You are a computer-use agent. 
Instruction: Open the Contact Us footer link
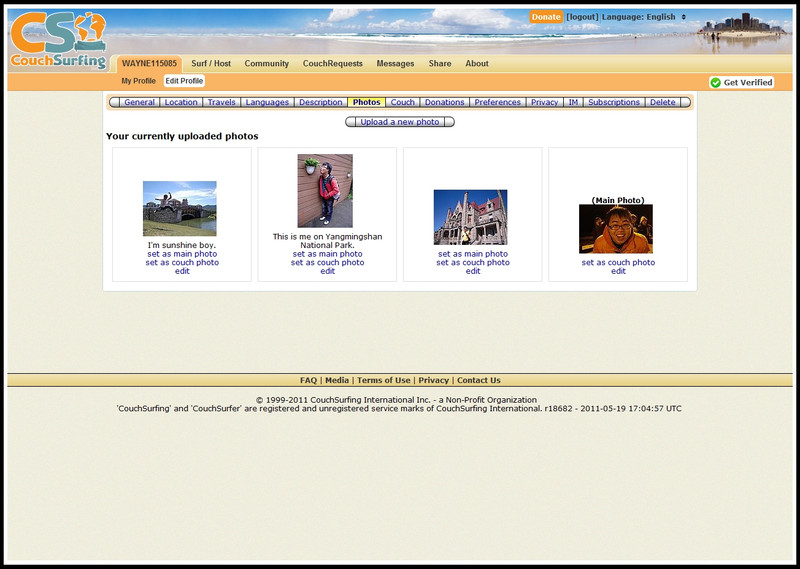click(479, 380)
